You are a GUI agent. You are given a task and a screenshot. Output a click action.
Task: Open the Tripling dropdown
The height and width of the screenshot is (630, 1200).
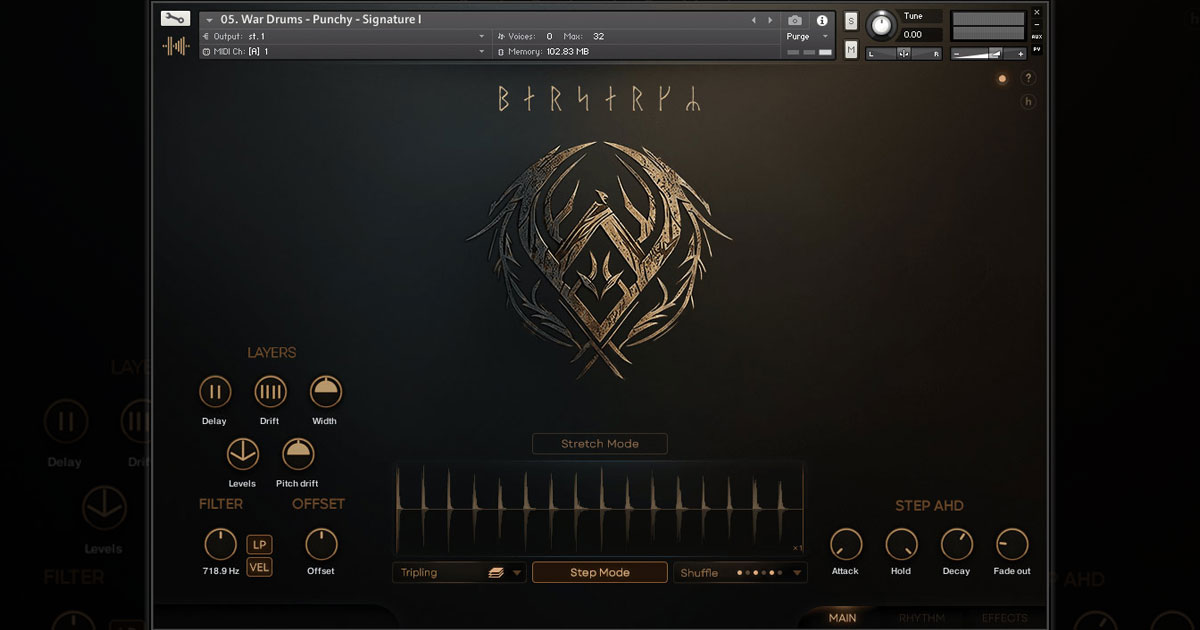point(459,573)
